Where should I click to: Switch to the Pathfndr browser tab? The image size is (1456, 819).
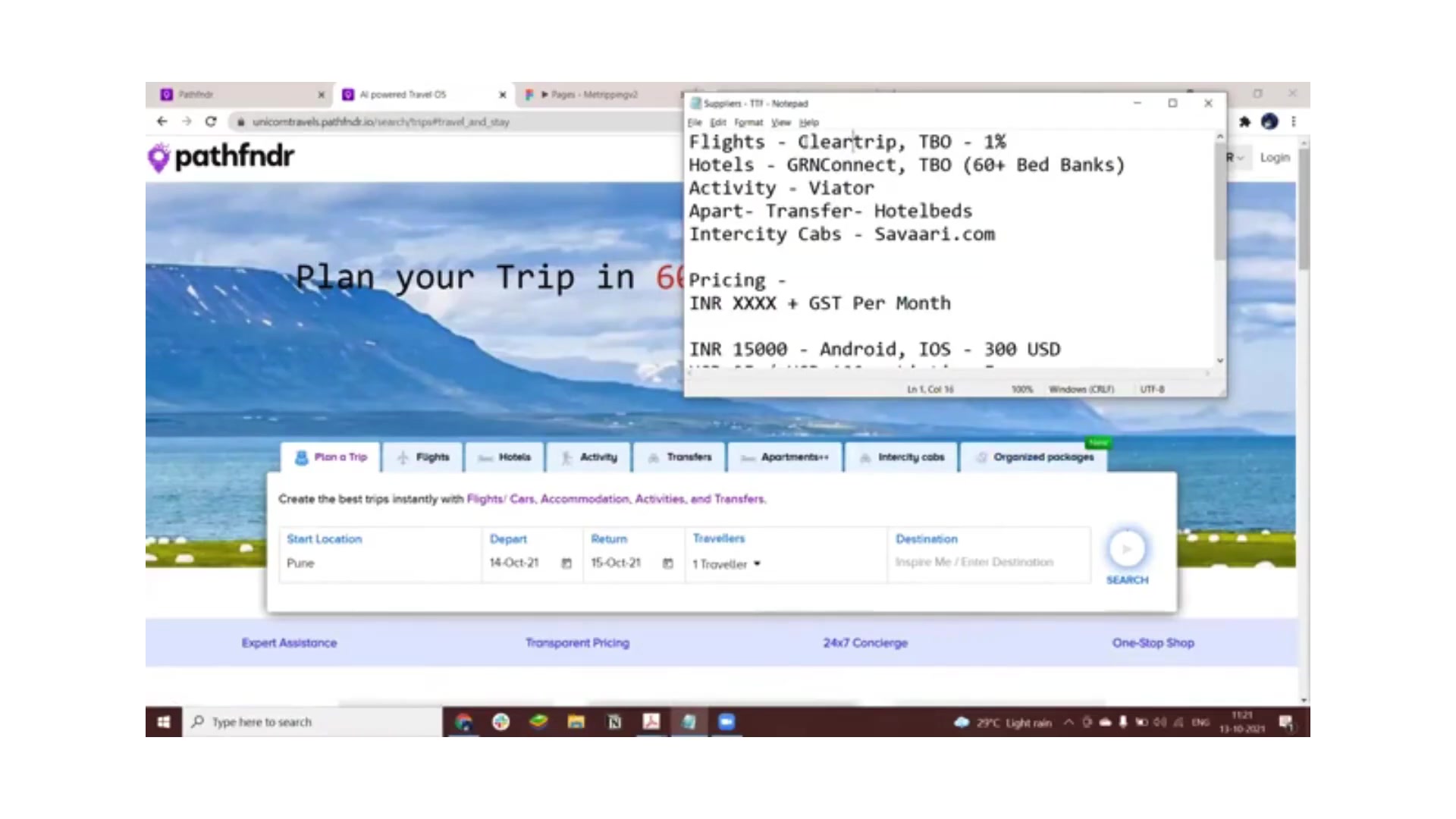(239, 95)
